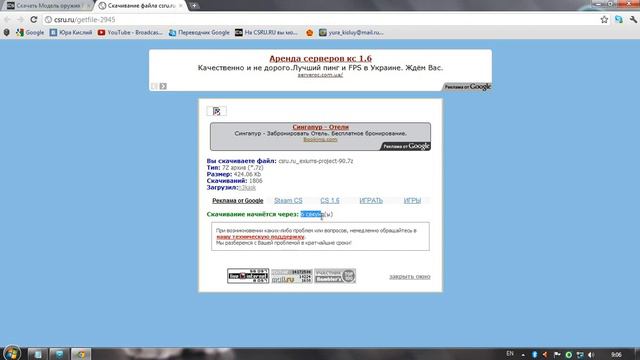Click the orange icon bookmark
640x360 pixels.
(x=309, y=32)
